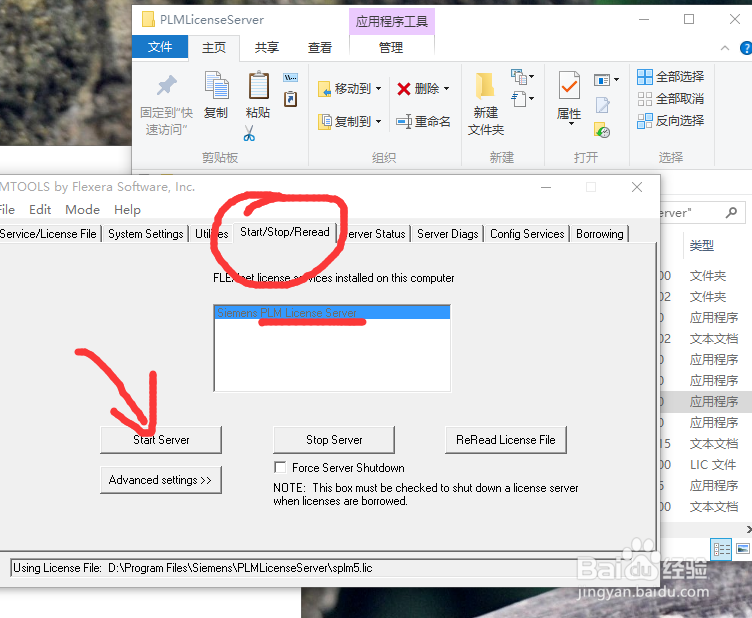Click the search magnifier in Explorer

(731, 212)
